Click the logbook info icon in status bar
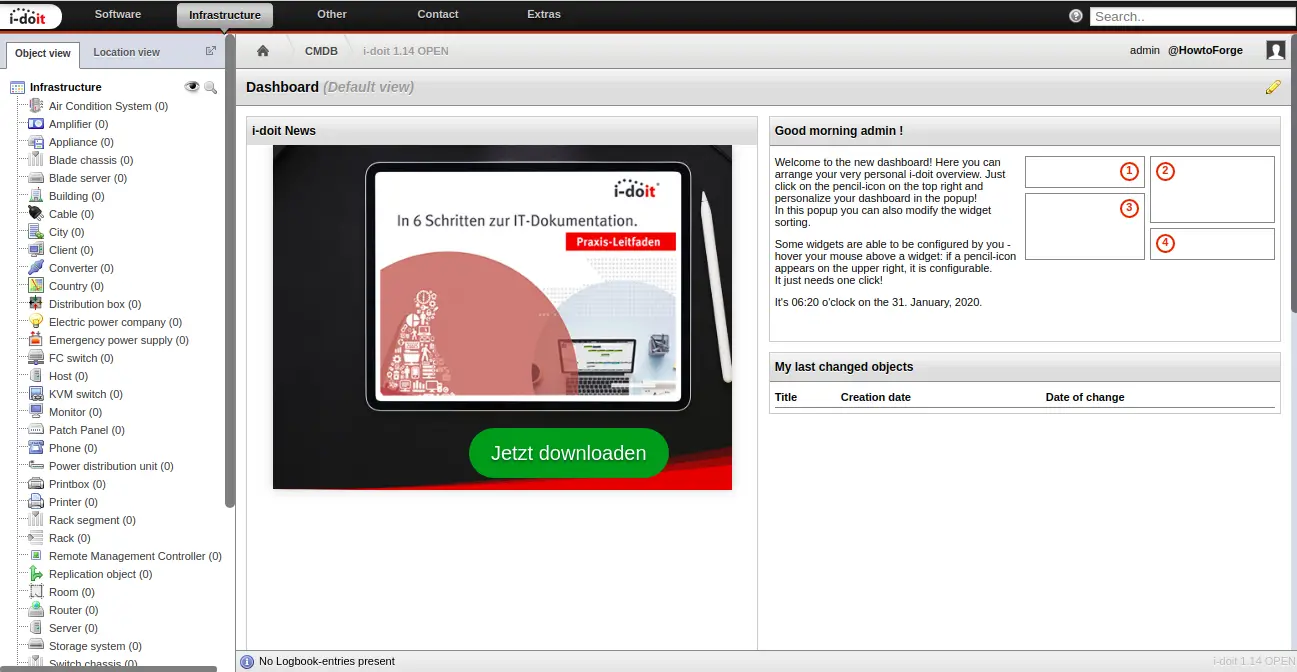The width and height of the screenshot is (1297, 672). coord(247,661)
